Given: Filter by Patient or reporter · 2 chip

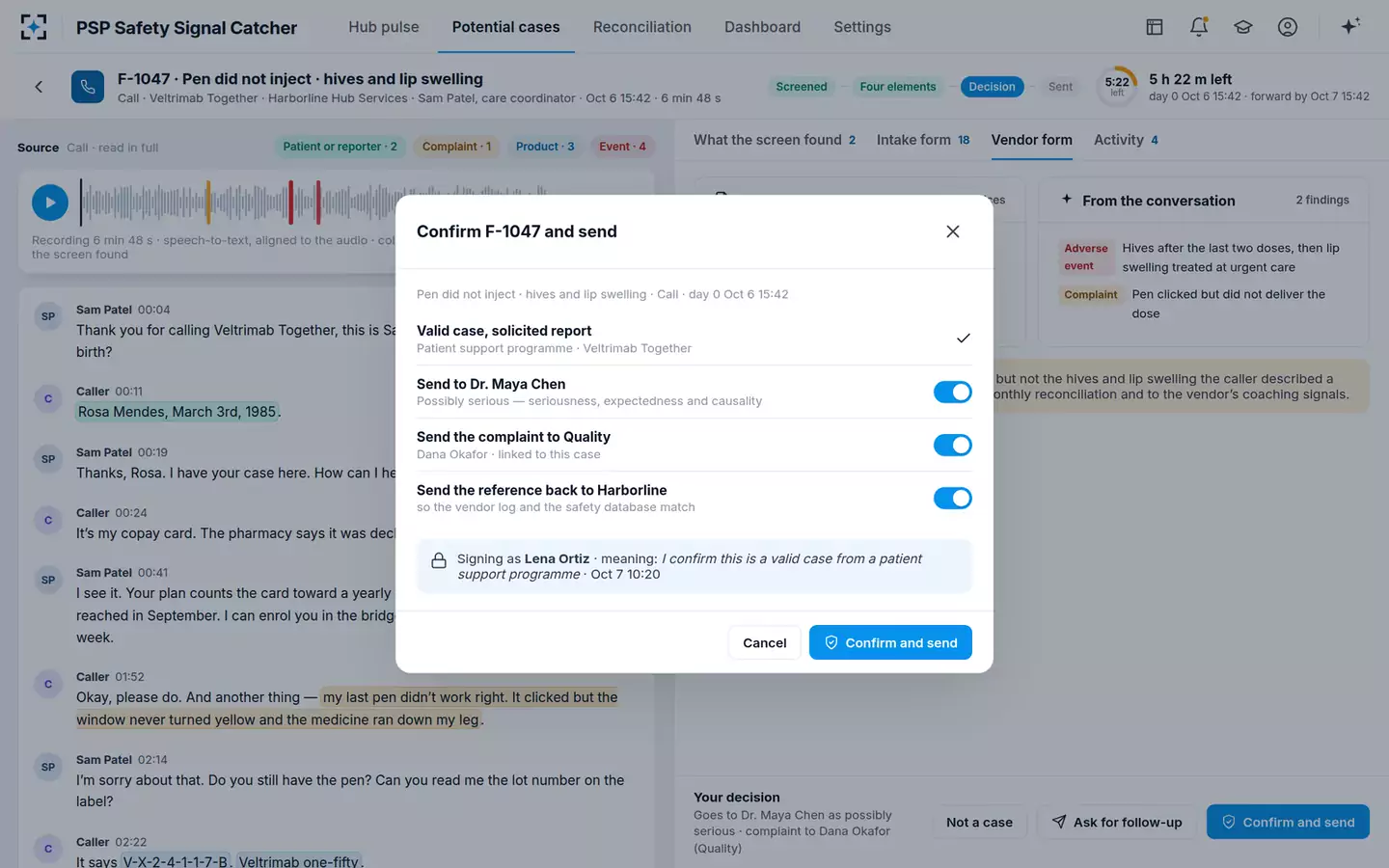Looking at the screenshot, I should pyautogui.click(x=340, y=147).
